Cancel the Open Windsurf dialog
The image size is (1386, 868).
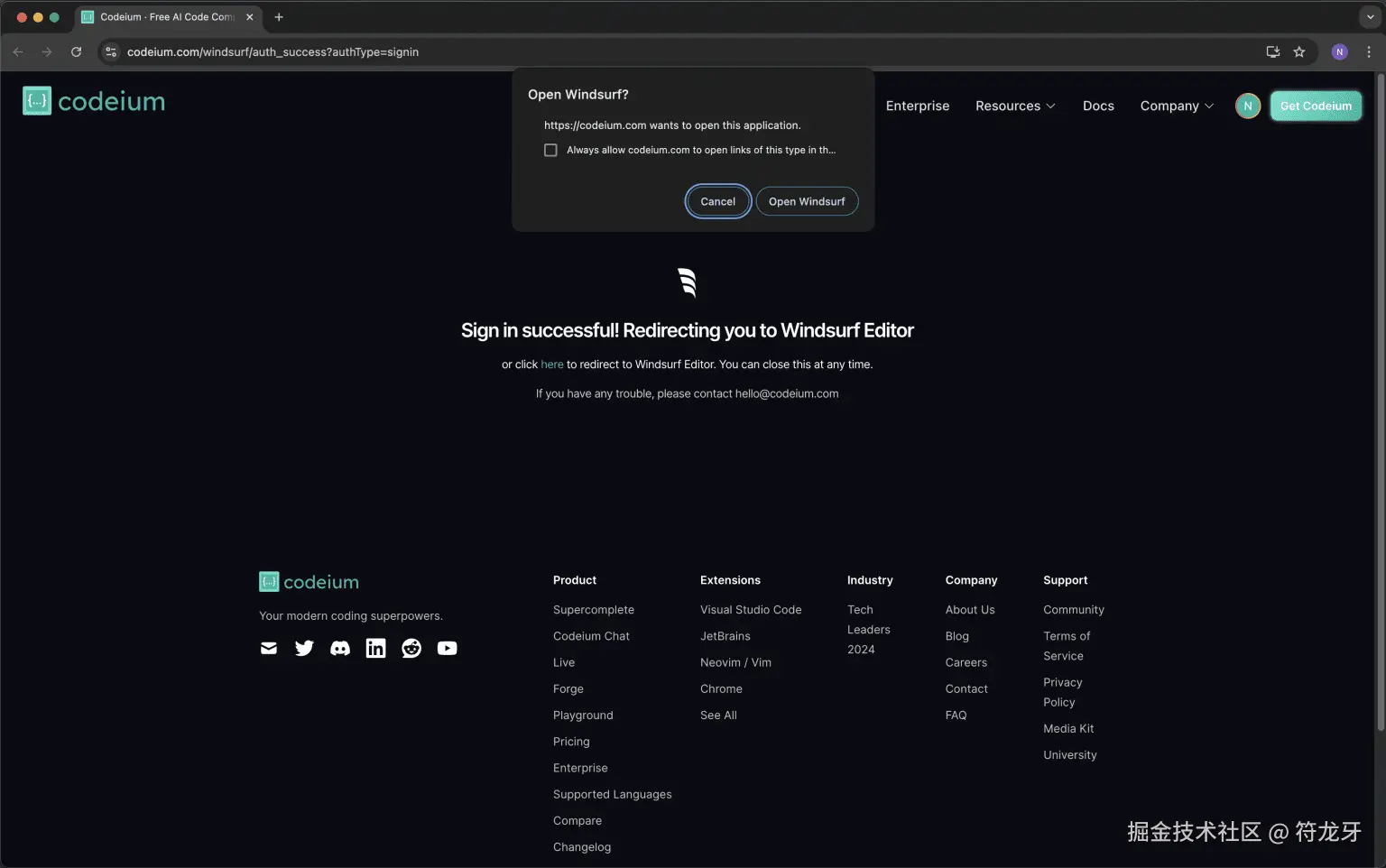click(718, 201)
